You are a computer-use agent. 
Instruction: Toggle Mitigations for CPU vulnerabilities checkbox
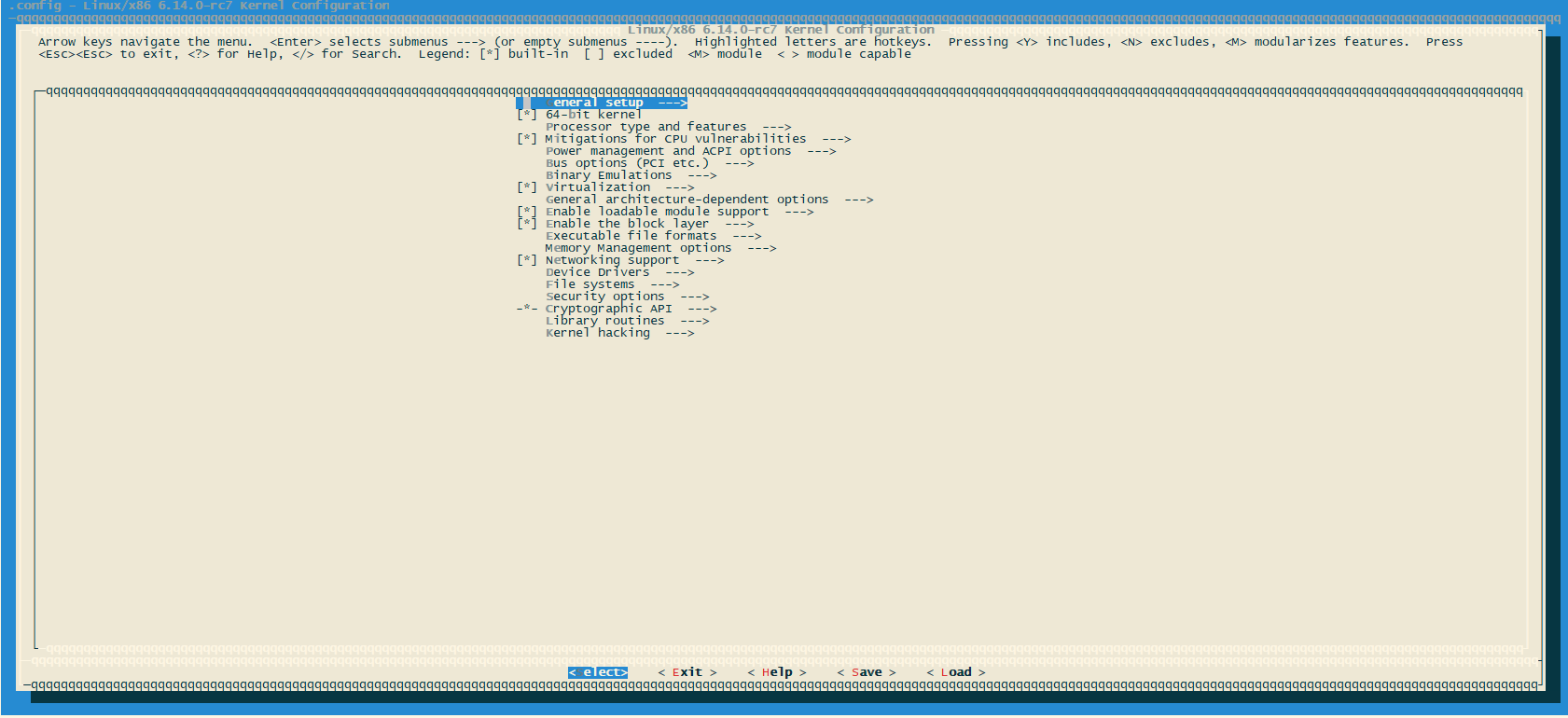(x=527, y=139)
